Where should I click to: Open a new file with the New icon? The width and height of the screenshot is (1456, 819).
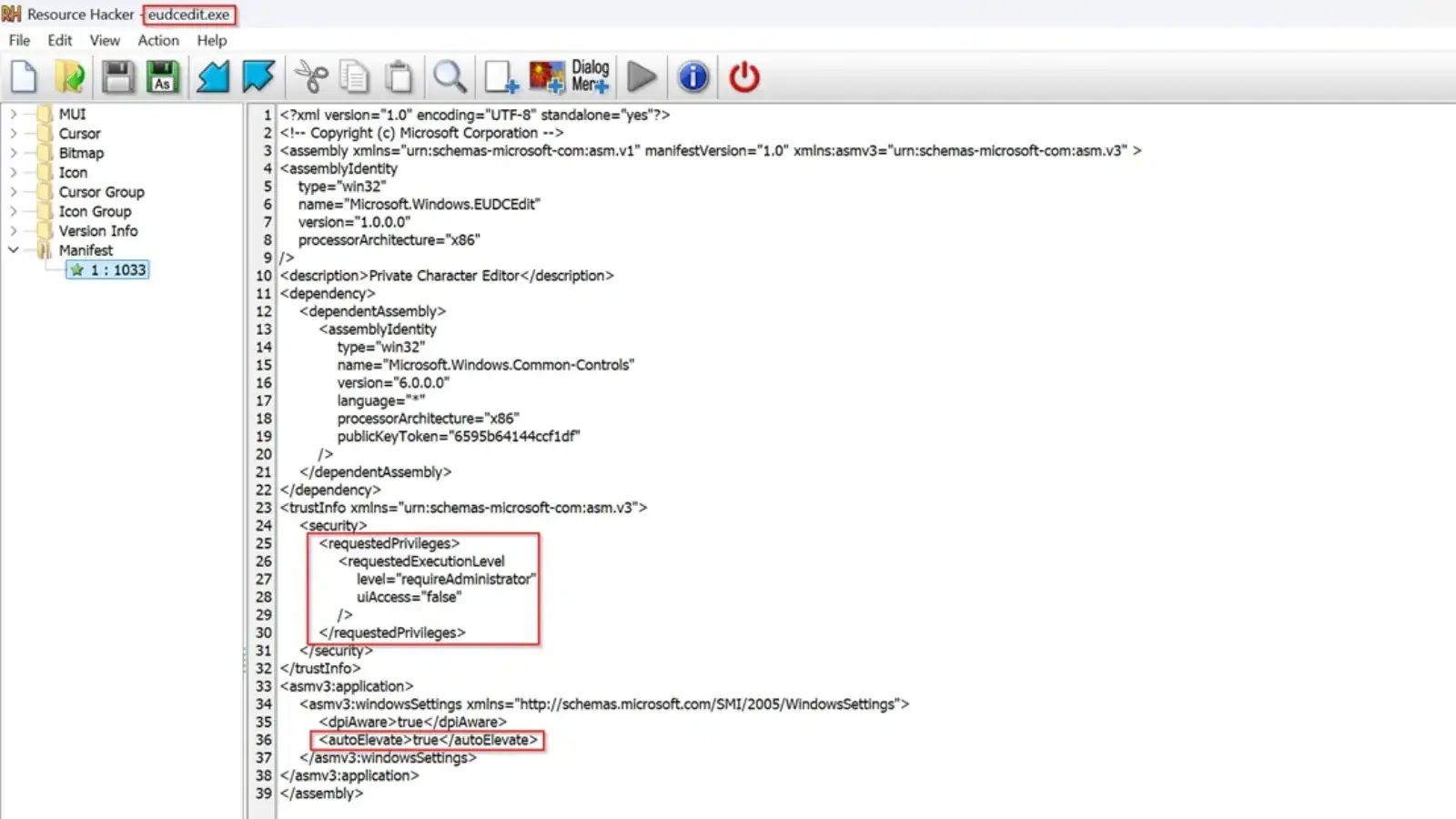click(x=24, y=76)
